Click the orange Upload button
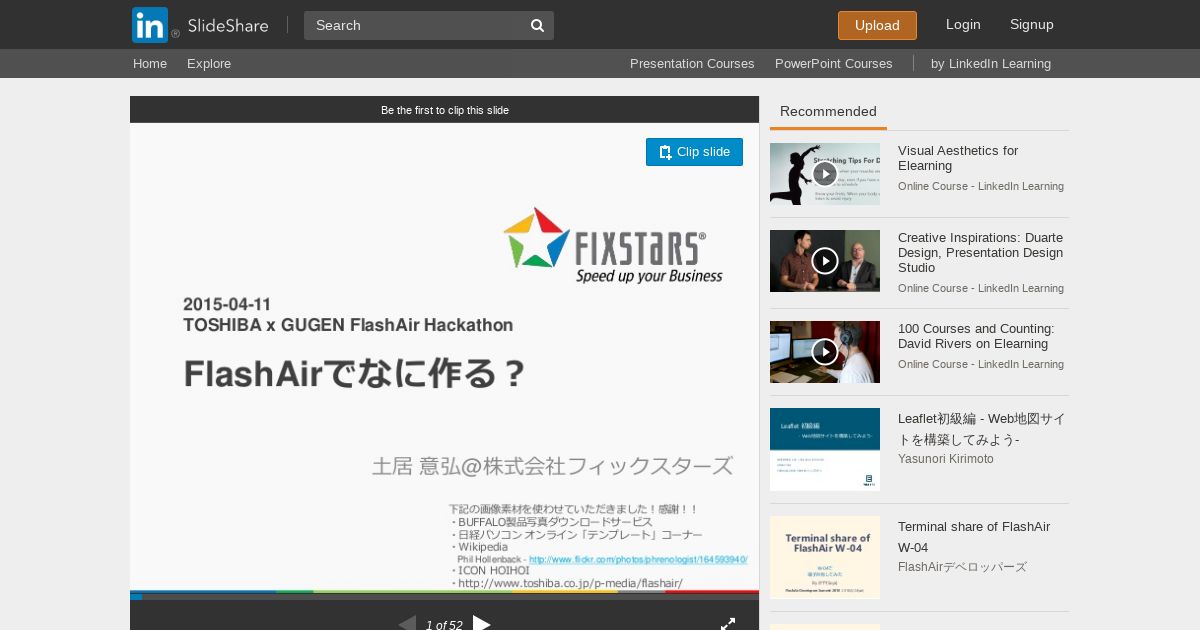1200x630 pixels. click(x=877, y=25)
